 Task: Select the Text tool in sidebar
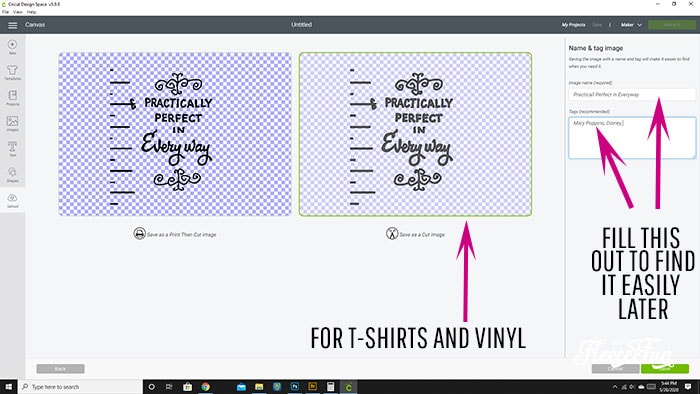pyautogui.click(x=12, y=149)
